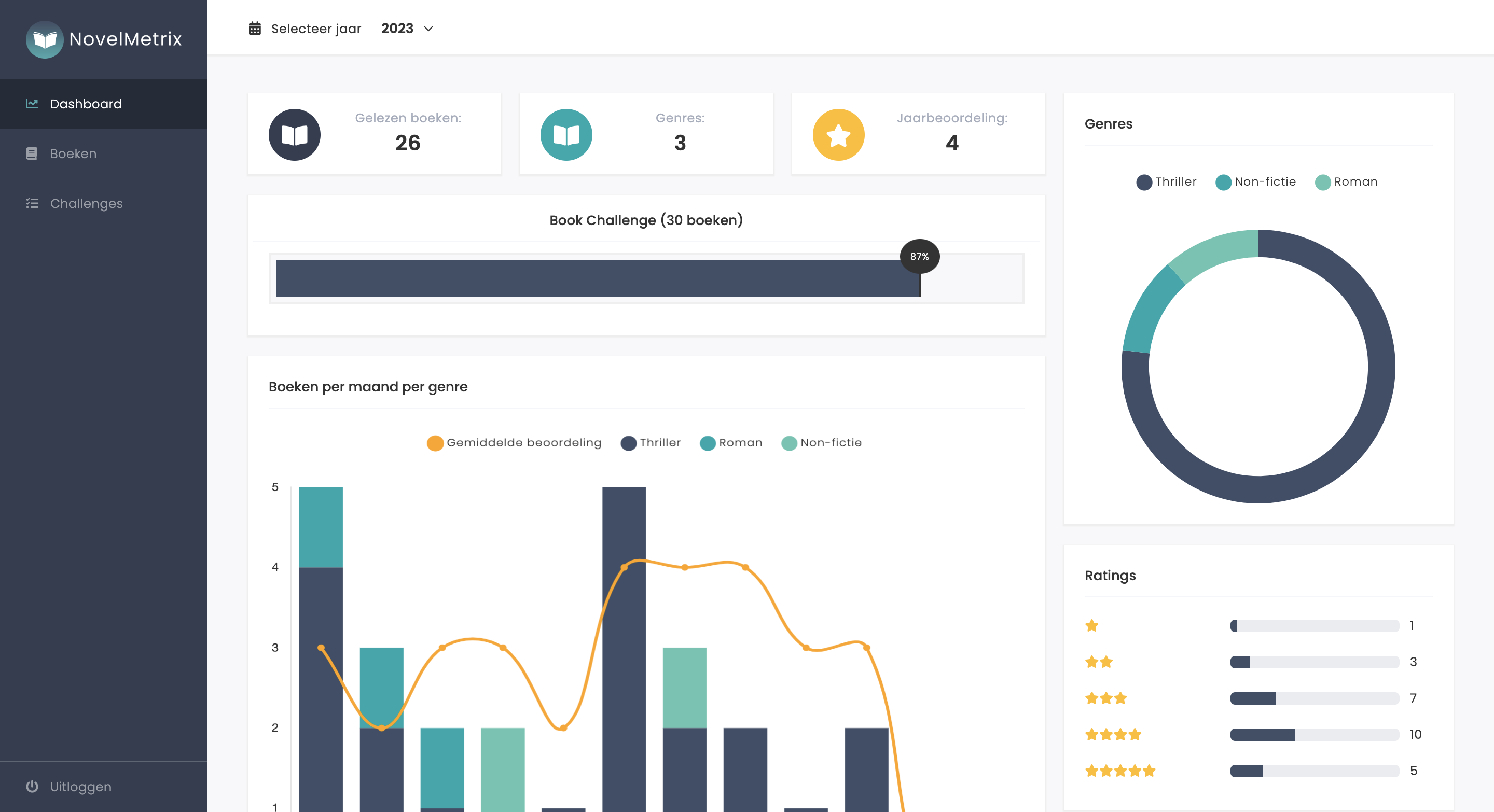Image resolution: width=1494 pixels, height=812 pixels.
Task: Click the yellow star icon for Jaarbeoordeling
Action: coord(838,134)
